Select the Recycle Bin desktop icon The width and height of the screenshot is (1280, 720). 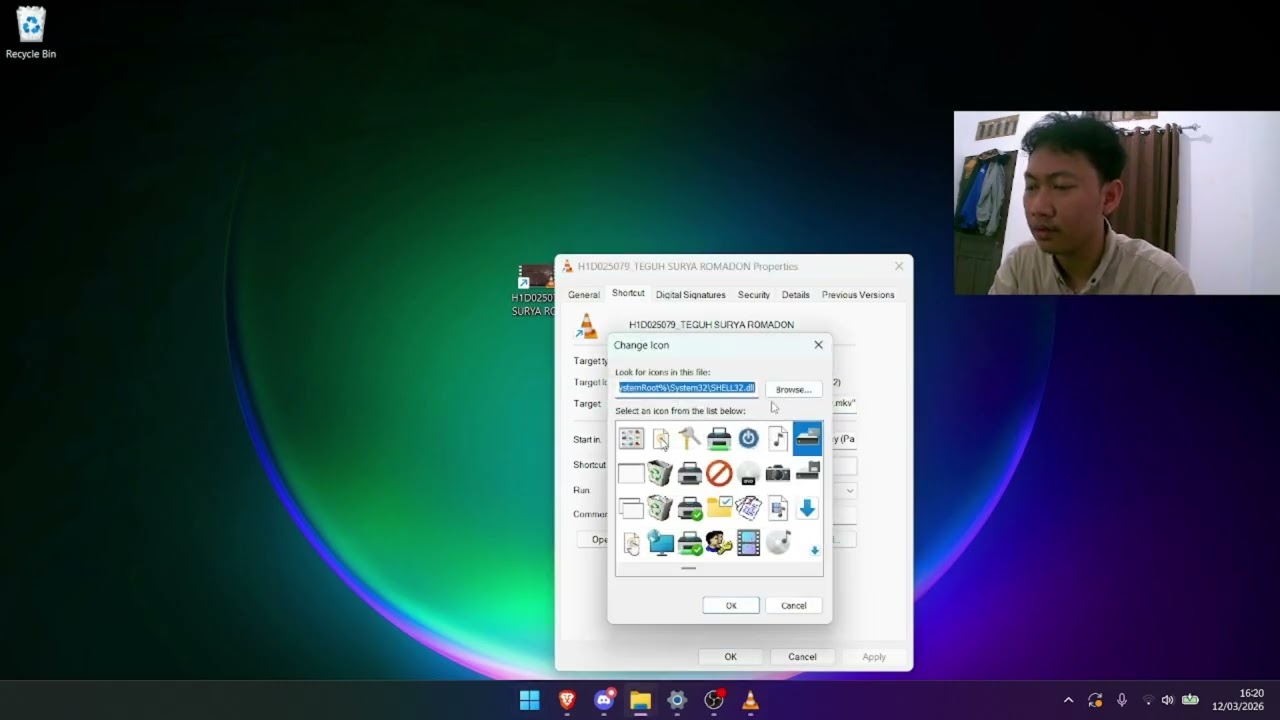[x=31, y=33]
